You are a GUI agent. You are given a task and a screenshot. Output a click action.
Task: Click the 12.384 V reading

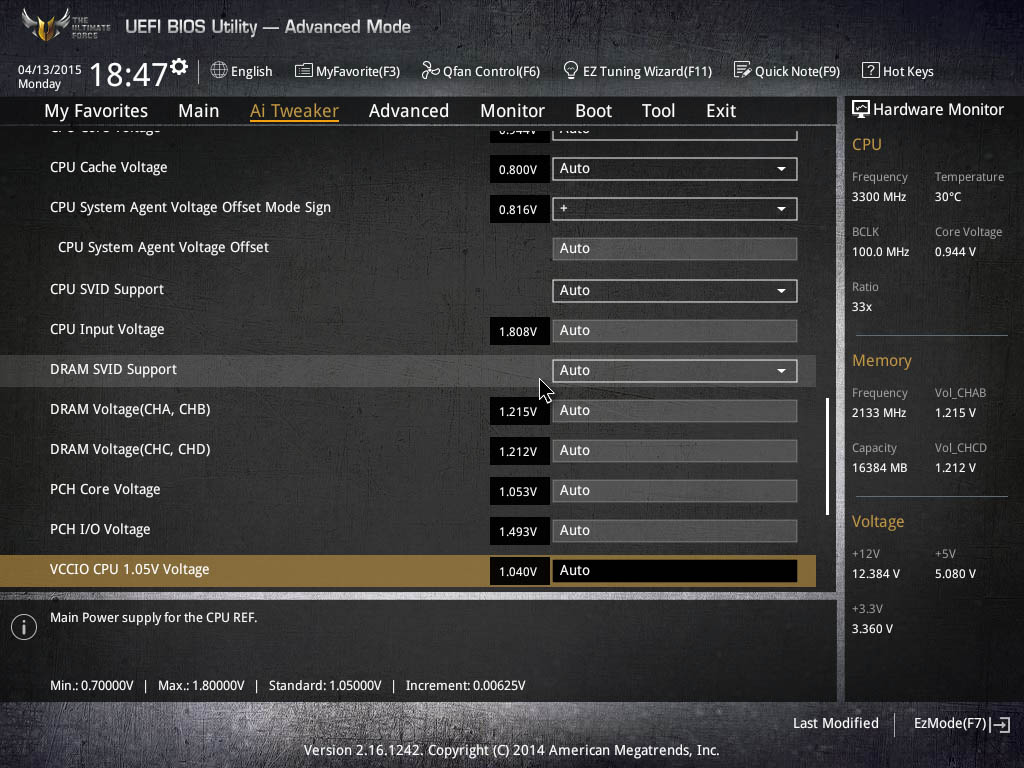(876, 573)
